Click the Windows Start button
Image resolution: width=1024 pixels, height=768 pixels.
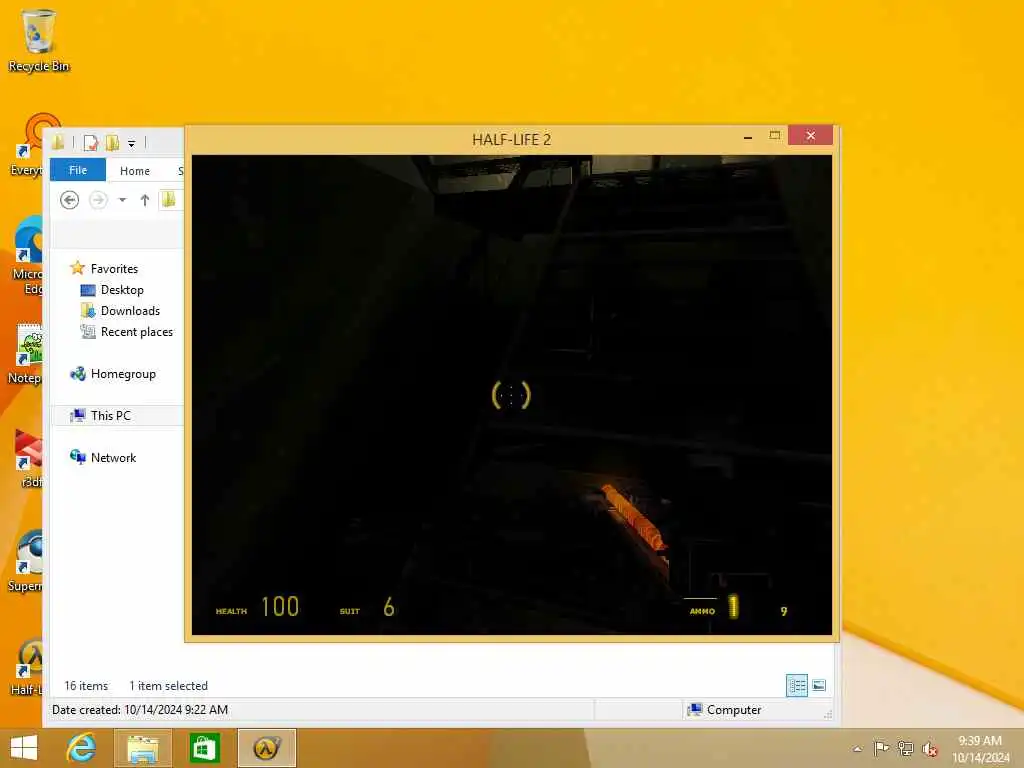(24, 748)
